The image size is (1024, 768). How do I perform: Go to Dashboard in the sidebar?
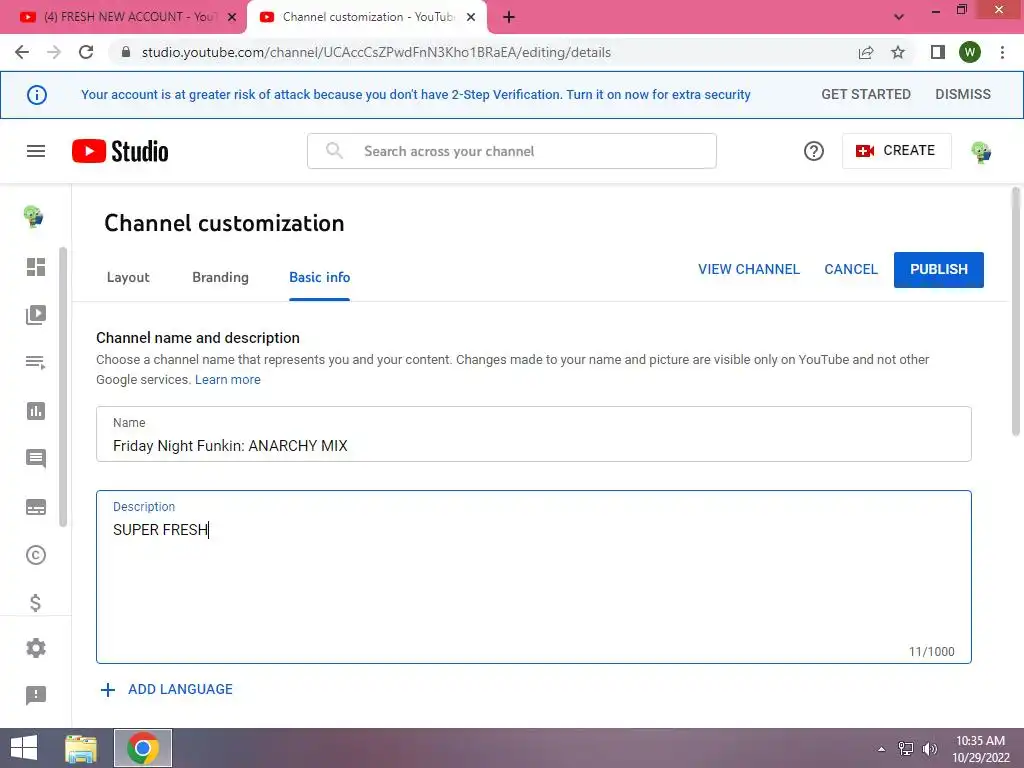pos(36,266)
